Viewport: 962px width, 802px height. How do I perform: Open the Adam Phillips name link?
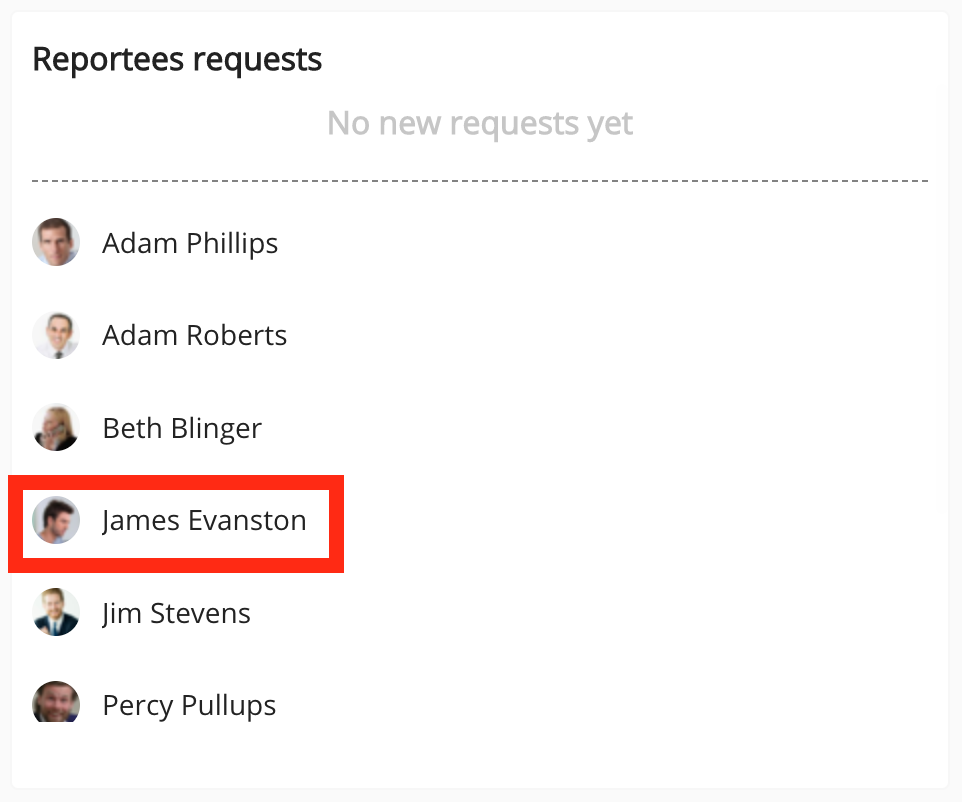coord(190,243)
